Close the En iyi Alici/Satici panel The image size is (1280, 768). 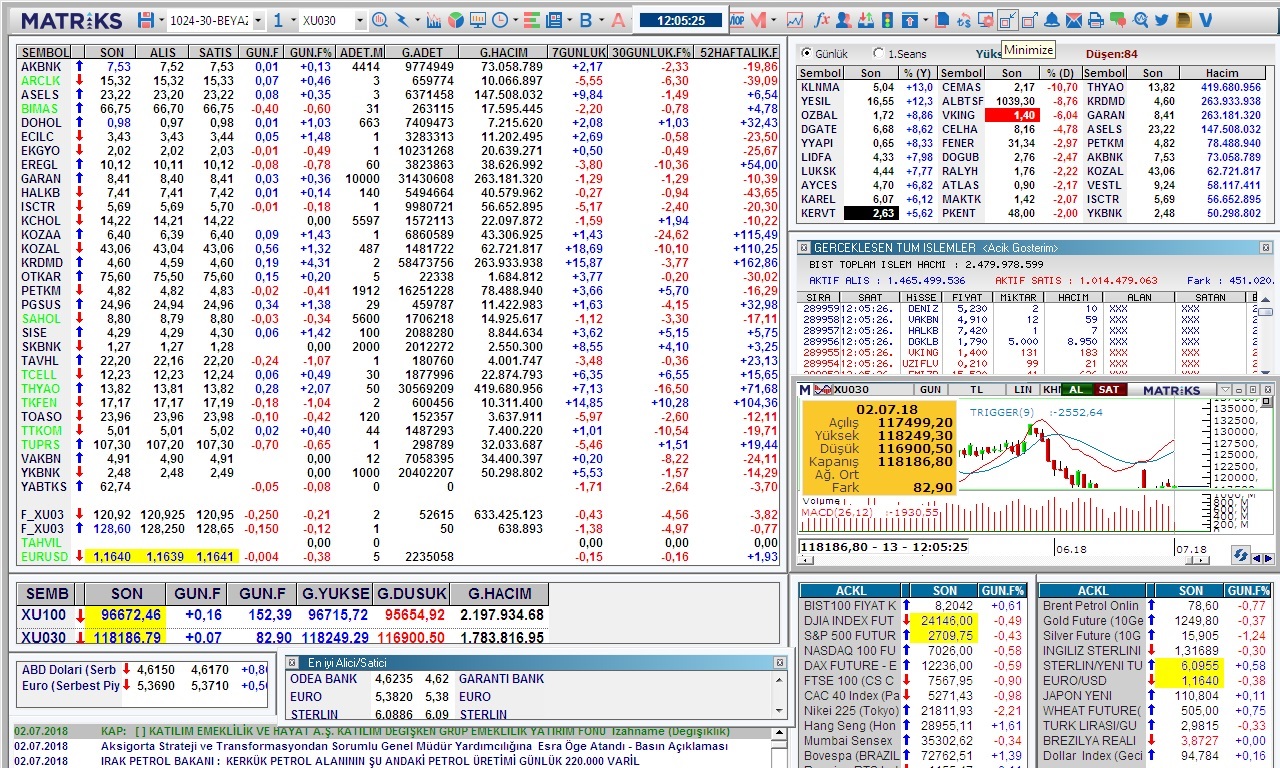pyautogui.click(x=779, y=663)
